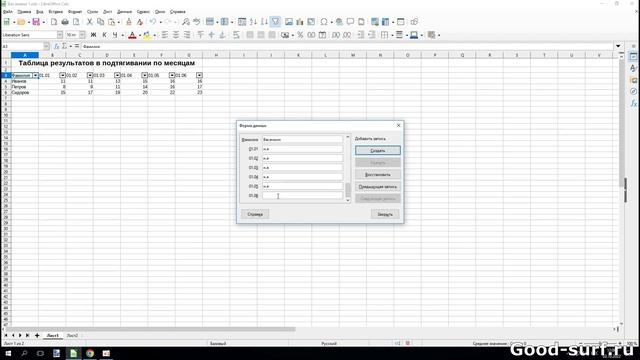Viewport: 640px width, 360px height.
Task: Open the Name Box dropdown arrow
Action: click(47, 47)
